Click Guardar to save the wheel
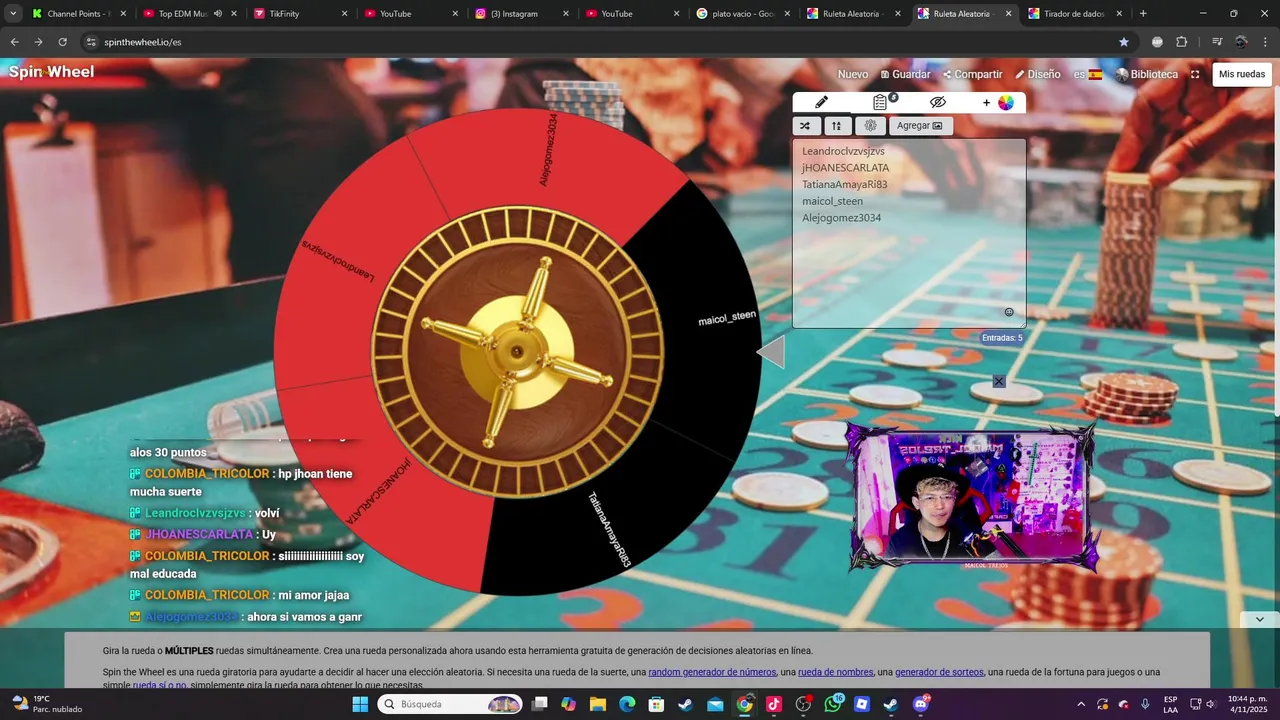 pyautogui.click(x=905, y=75)
